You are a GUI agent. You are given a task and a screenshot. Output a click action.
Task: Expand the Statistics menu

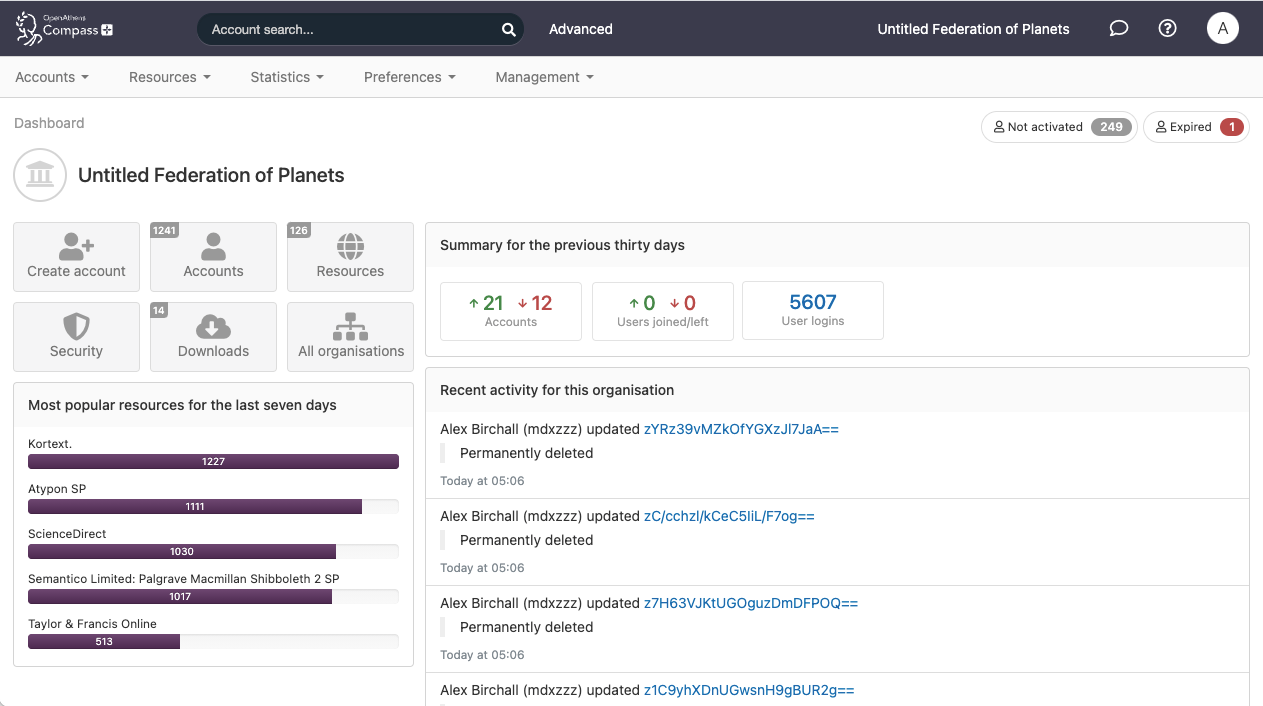pos(286,77)
